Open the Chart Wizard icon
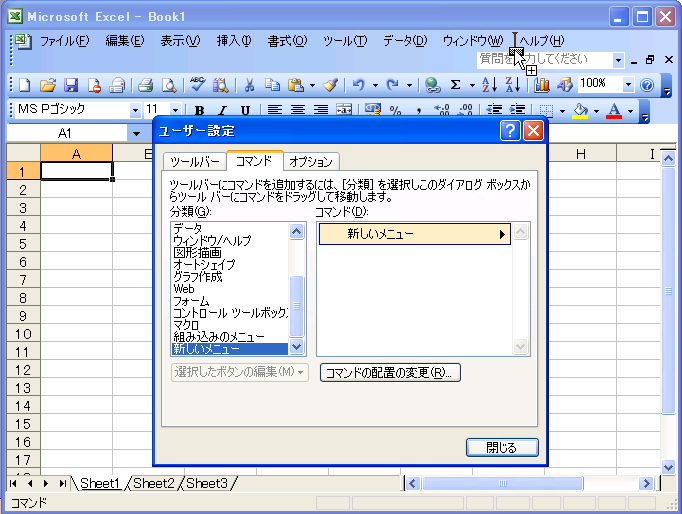This screenshot has width=682, height=514. point(542,85)
